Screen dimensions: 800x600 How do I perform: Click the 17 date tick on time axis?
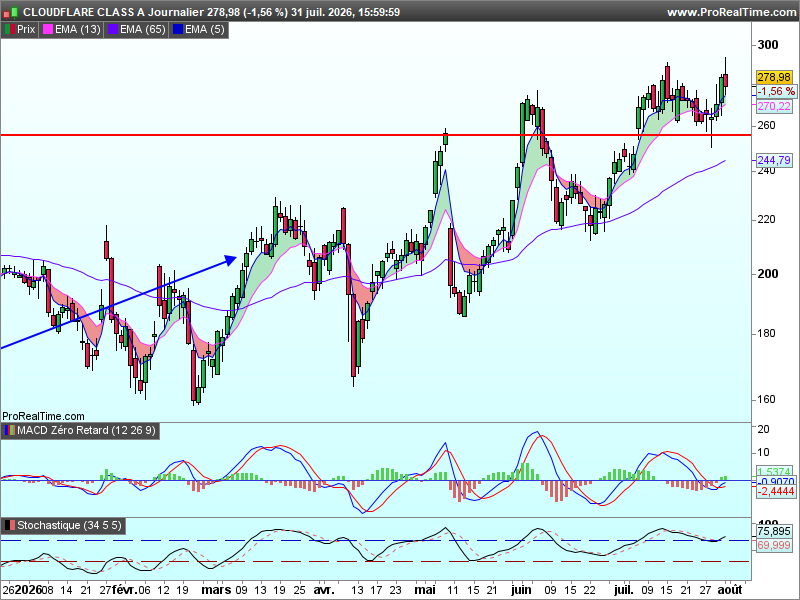tap(376, 590)
